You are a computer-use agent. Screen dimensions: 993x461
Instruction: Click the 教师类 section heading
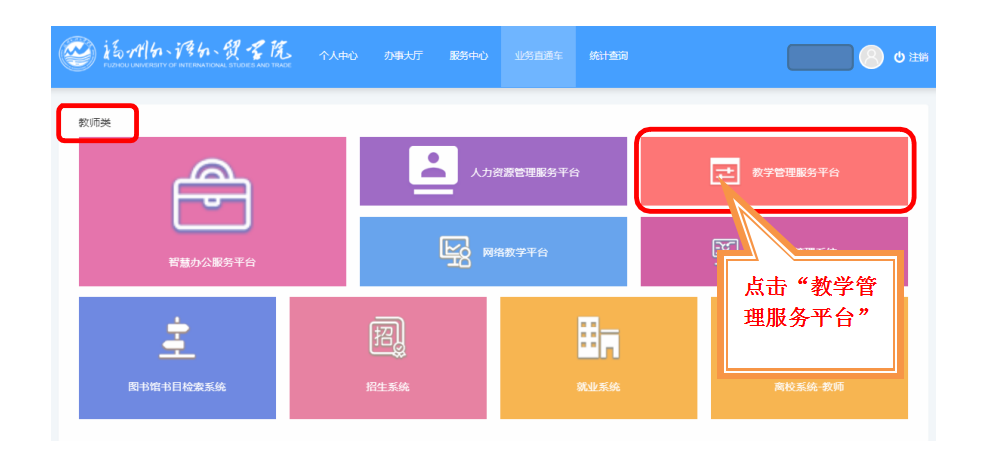pyautogui.click(x=95, y=123)
